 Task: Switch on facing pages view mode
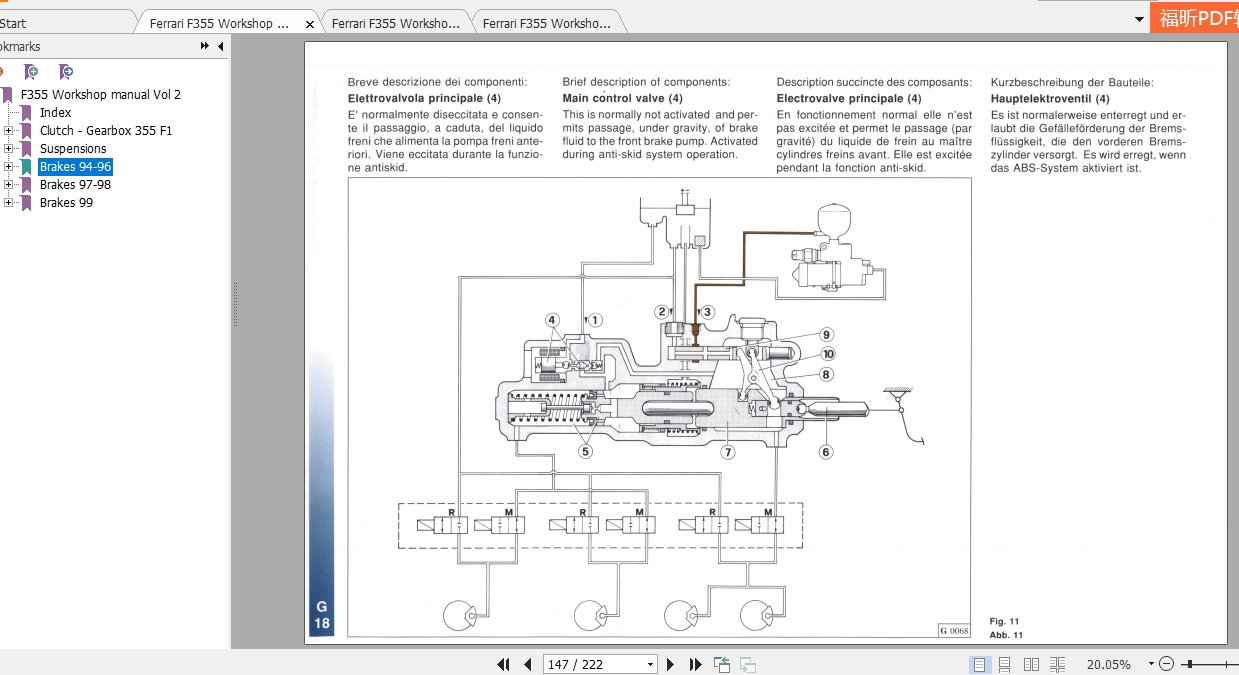click(x=1031, y=663)
